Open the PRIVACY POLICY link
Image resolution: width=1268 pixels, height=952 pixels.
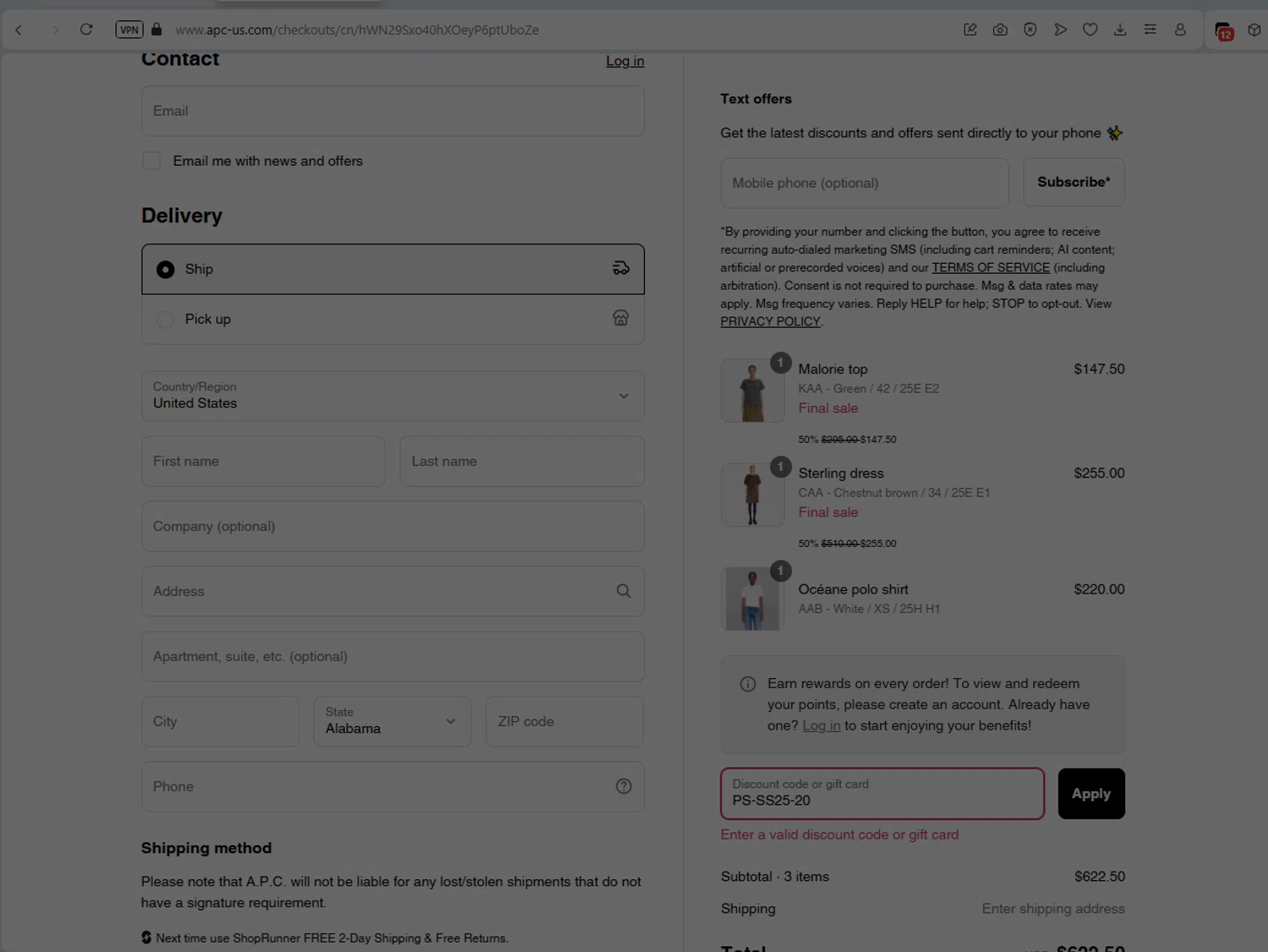pos(770,321)
